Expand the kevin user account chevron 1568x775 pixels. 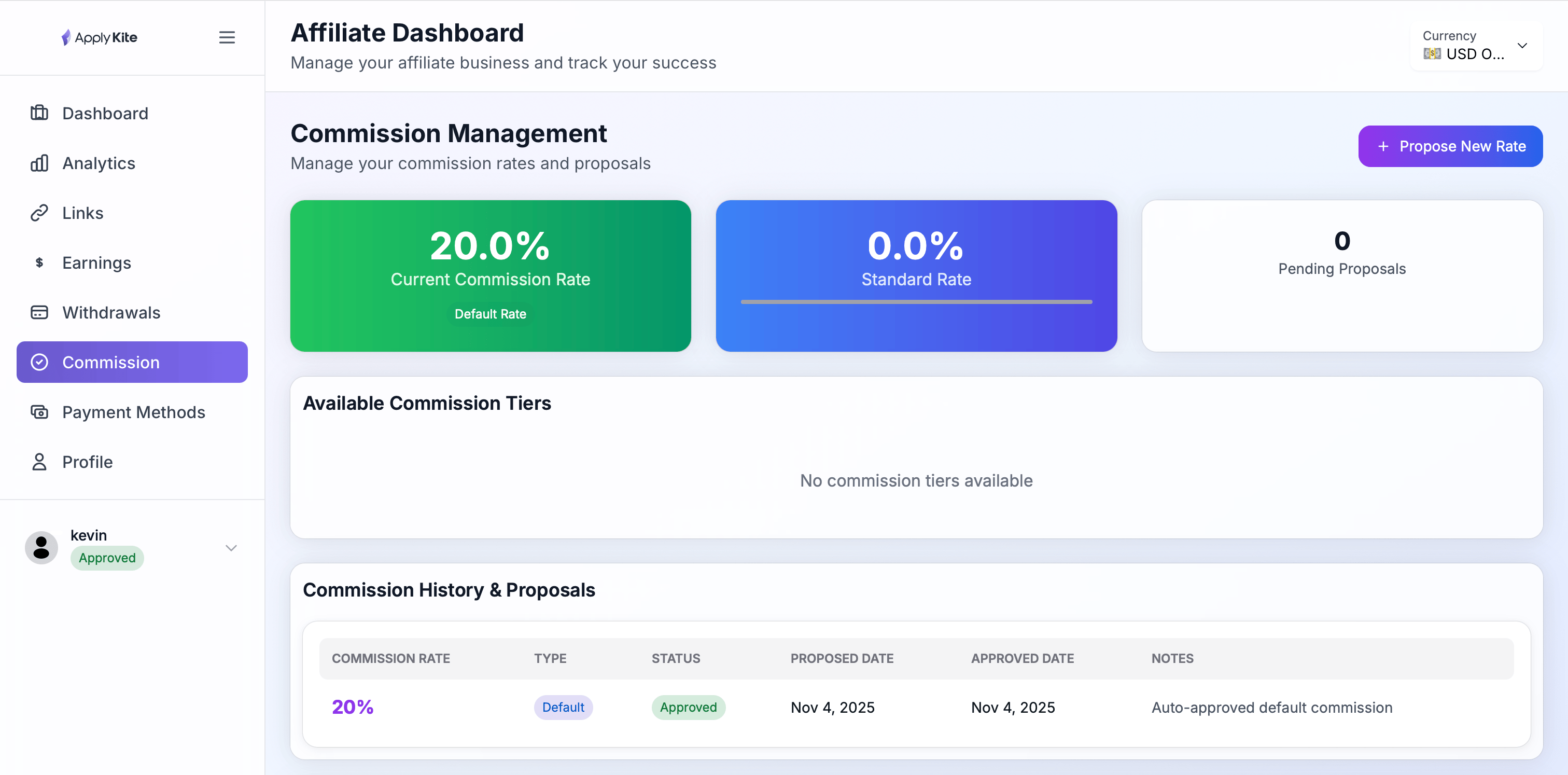(x=231, y=548)
